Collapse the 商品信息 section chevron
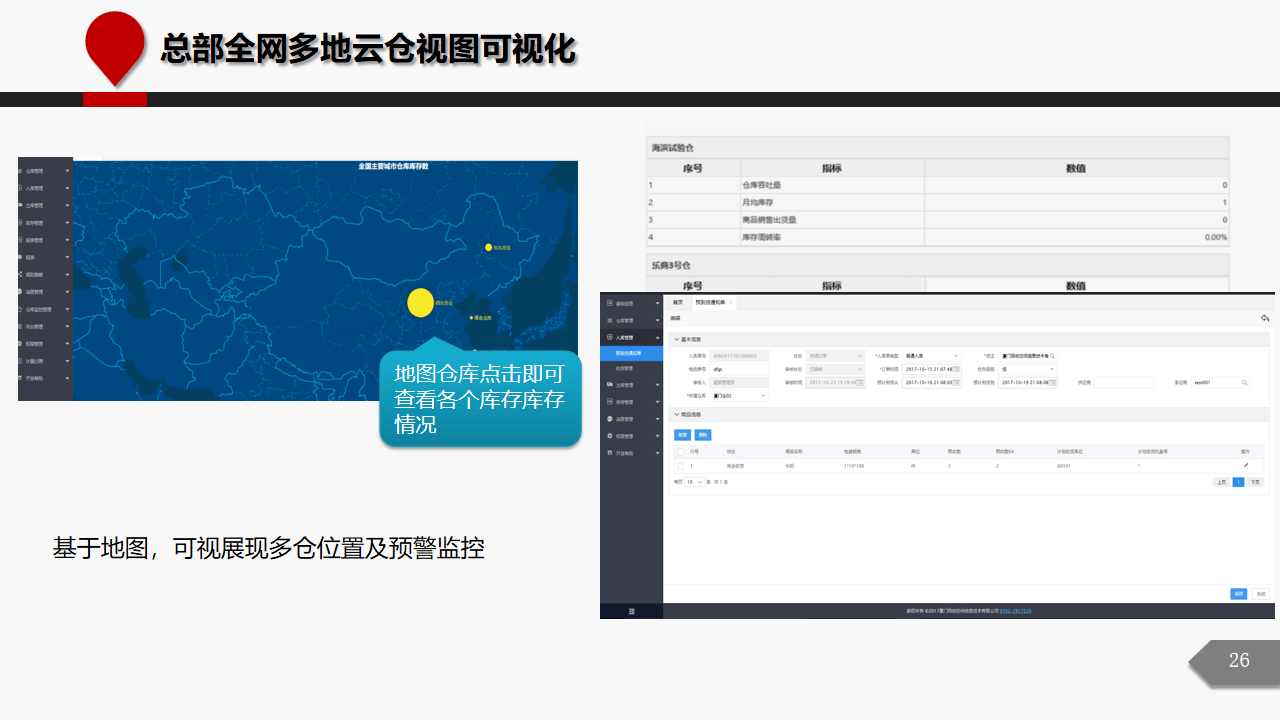Viewport: 1280px width, 720px height. (676, 414)
